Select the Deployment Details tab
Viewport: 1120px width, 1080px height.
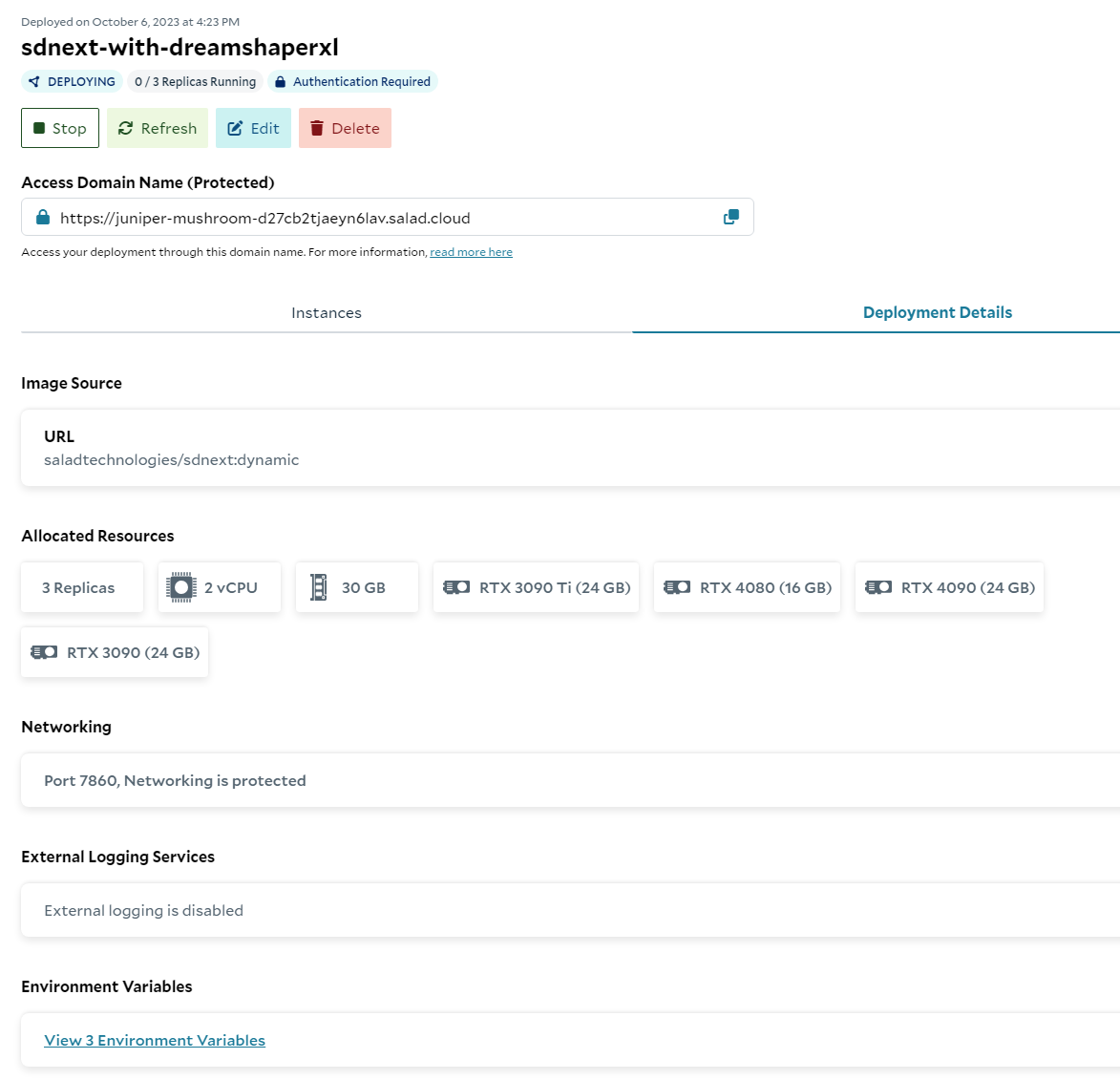[937, 312]
